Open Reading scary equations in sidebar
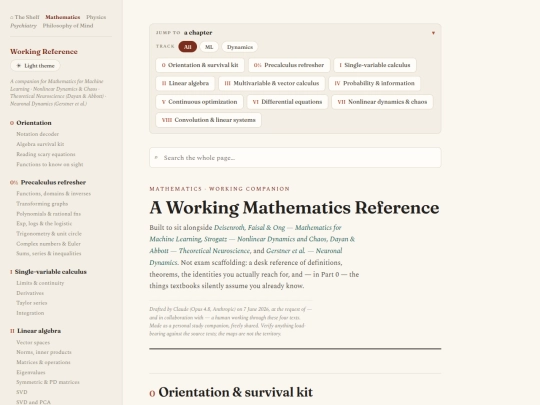Screen dimensions: 540x405 [x=46, y=154]
